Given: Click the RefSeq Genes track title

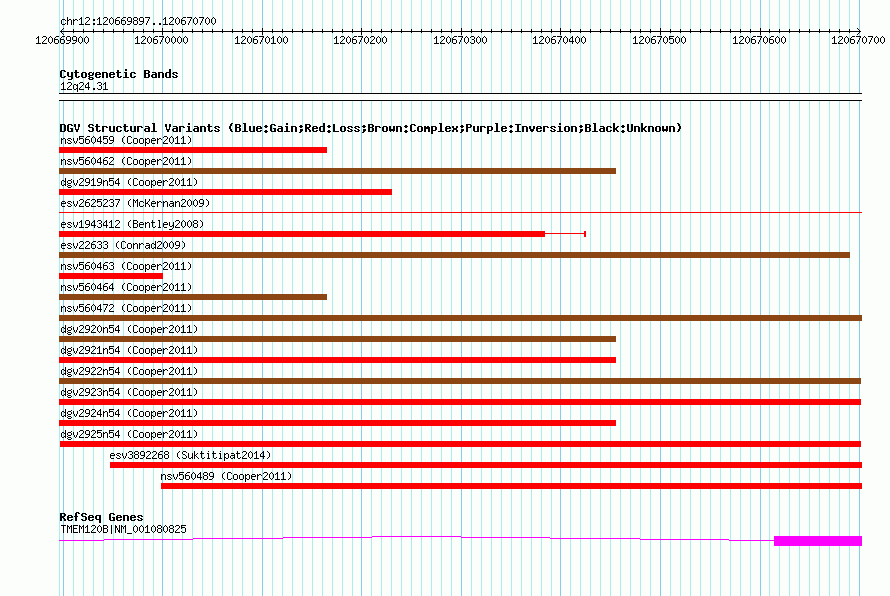Looking at the screenshot, I should pos(101,517).
